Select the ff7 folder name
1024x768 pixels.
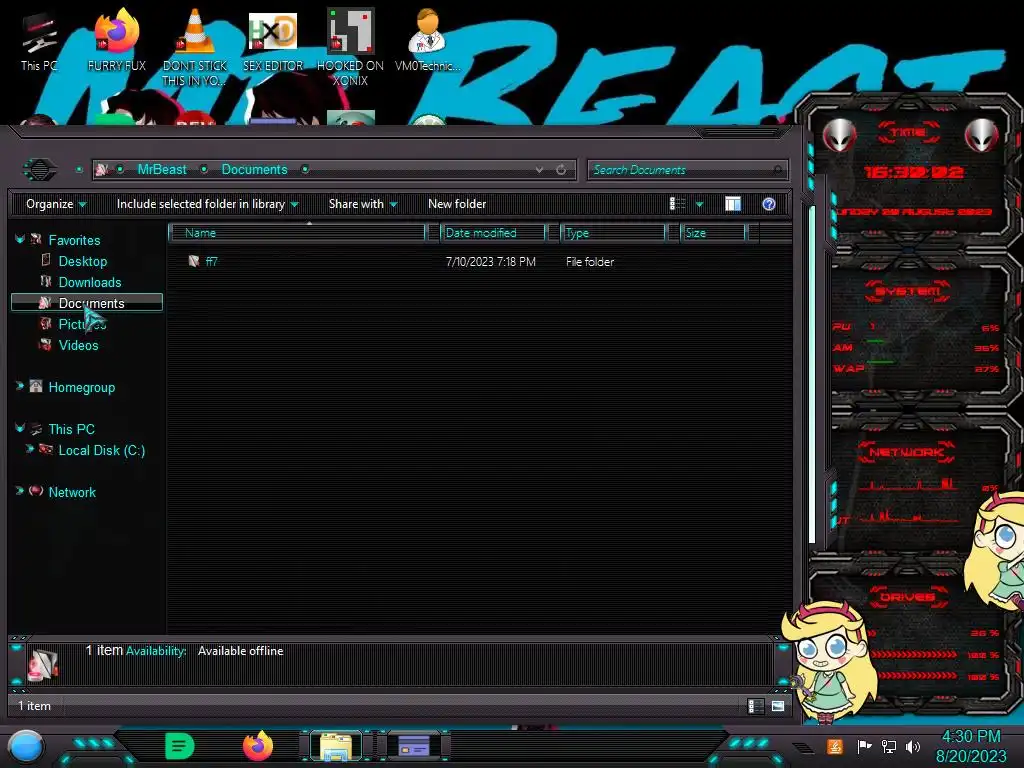[212, 261]
